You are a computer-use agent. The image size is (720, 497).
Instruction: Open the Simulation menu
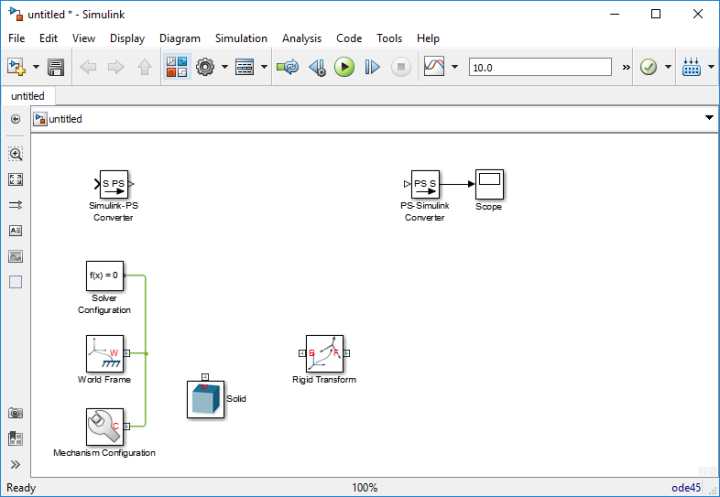(242, 39)
